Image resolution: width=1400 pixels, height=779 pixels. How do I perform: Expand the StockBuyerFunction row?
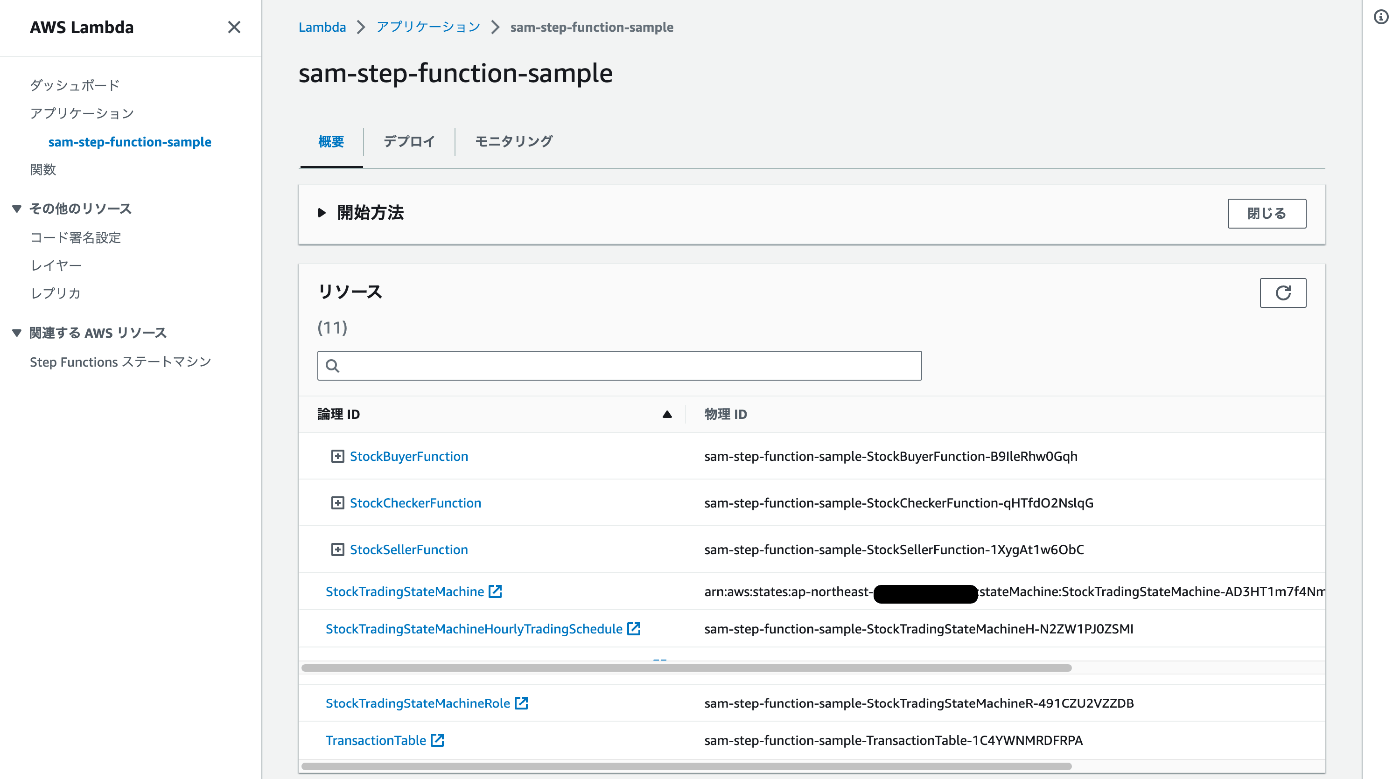click(x=337, y=456)
